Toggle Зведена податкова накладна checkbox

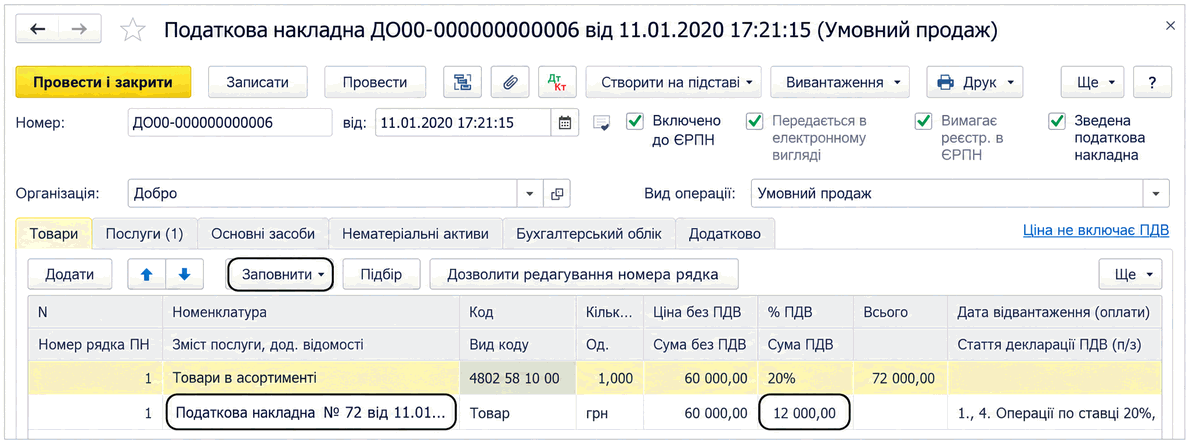click(1056, 121)
